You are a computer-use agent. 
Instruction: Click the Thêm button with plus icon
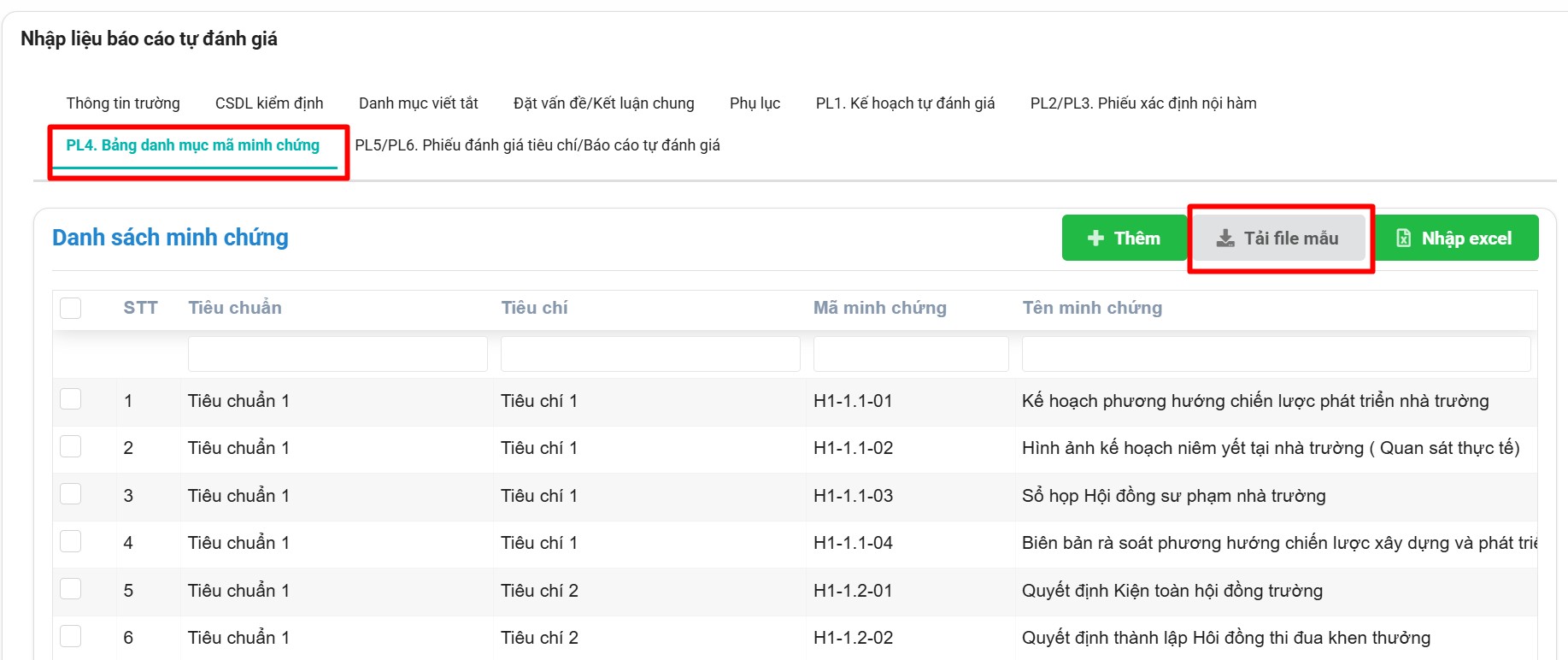pyautogui.click(x=1124, y=239)
